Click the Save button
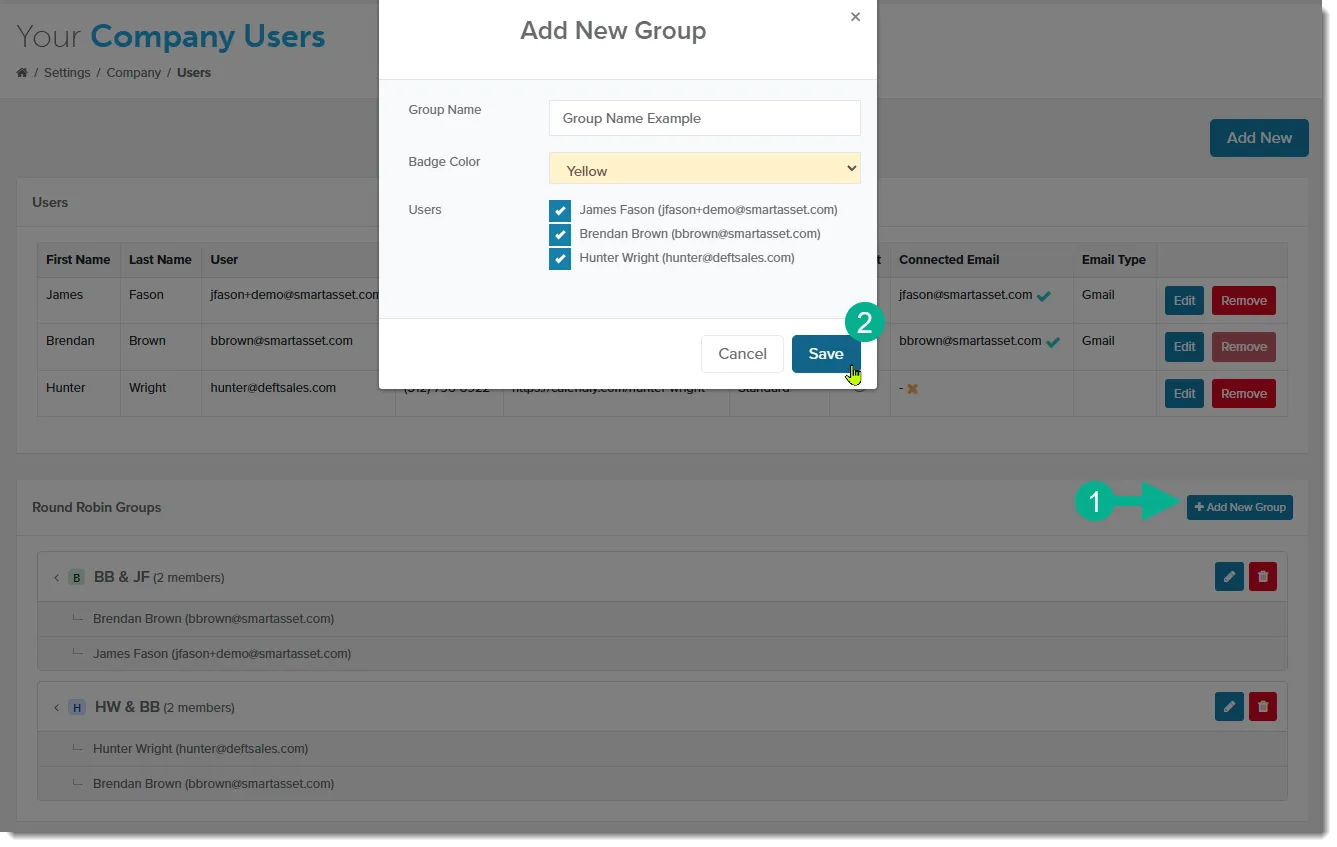1337x847 pixels. click(x=826, y=354)
